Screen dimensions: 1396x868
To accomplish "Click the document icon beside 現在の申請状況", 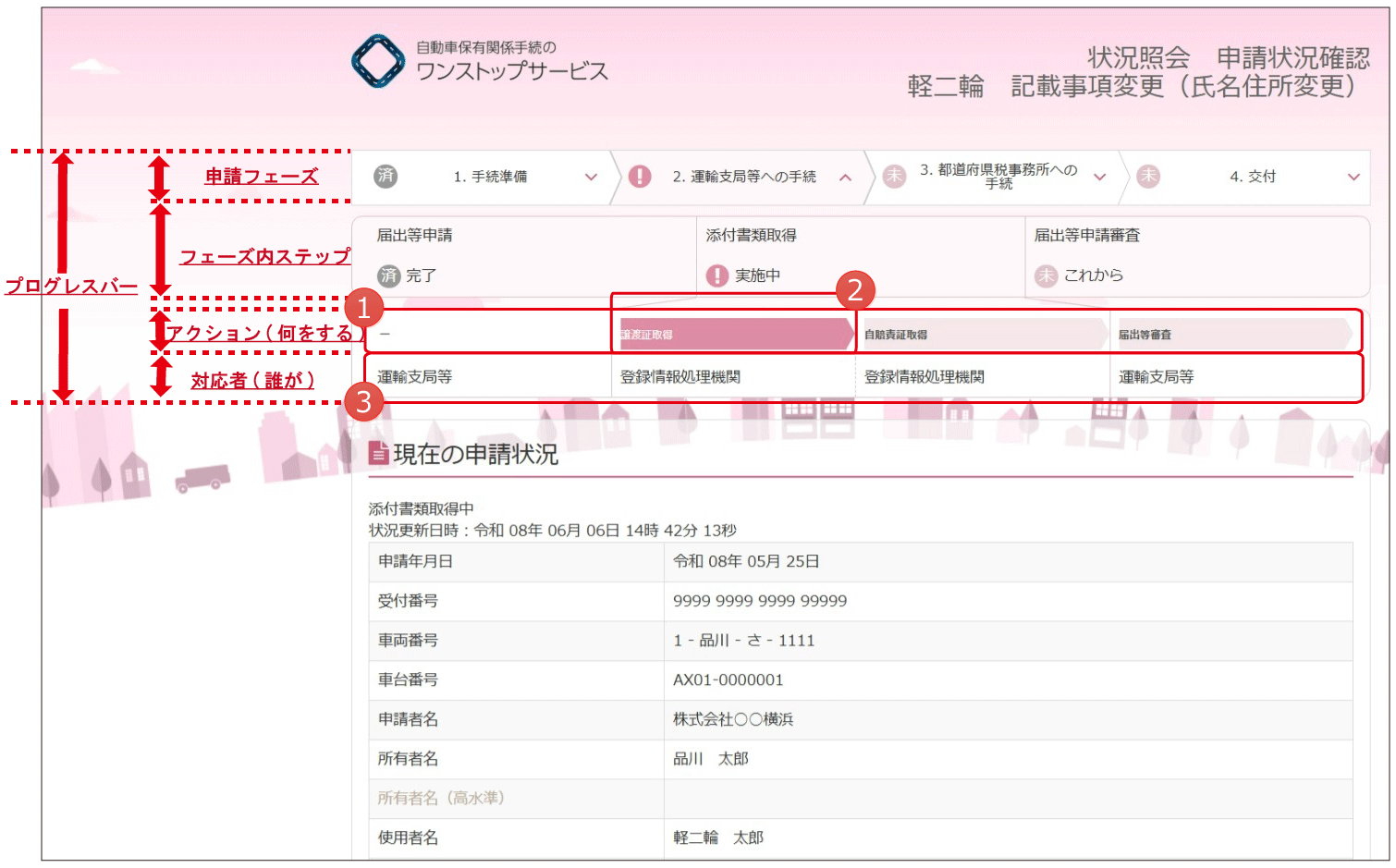I will pyautogui.click(x=378, y=453).
